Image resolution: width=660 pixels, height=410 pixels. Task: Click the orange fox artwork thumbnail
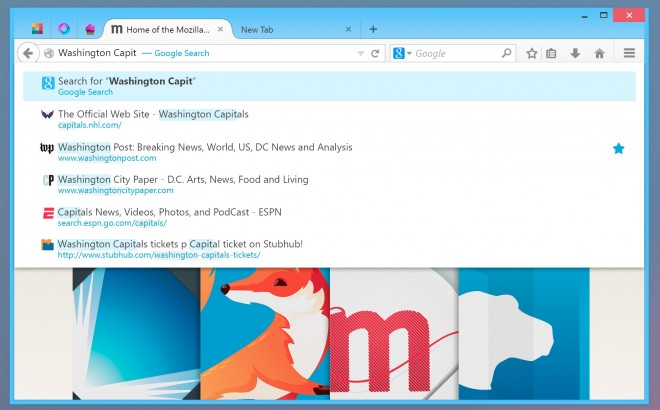265,334
